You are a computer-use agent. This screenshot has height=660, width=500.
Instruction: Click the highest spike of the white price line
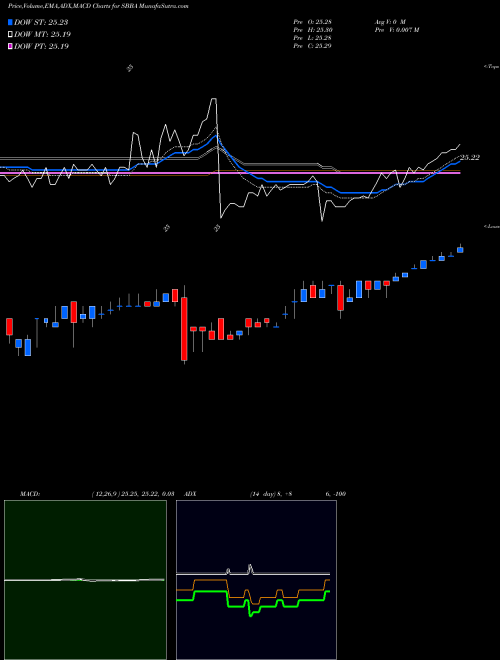[214, 99]
